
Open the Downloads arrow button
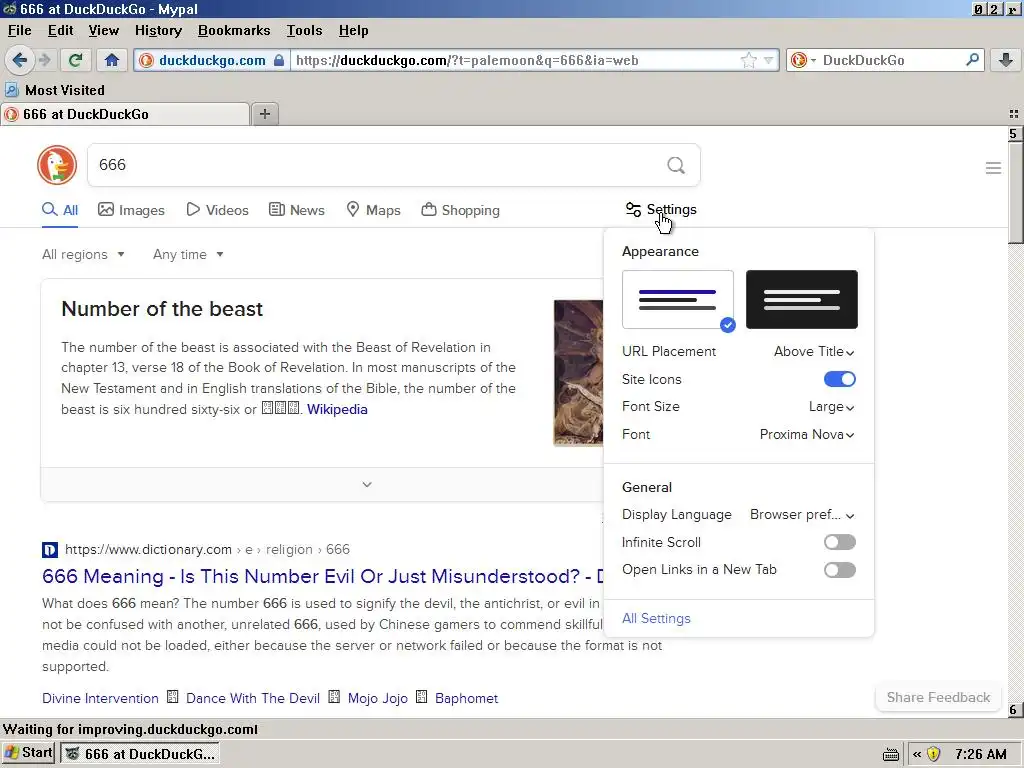pyautogui.click(x=1006, y=60)
